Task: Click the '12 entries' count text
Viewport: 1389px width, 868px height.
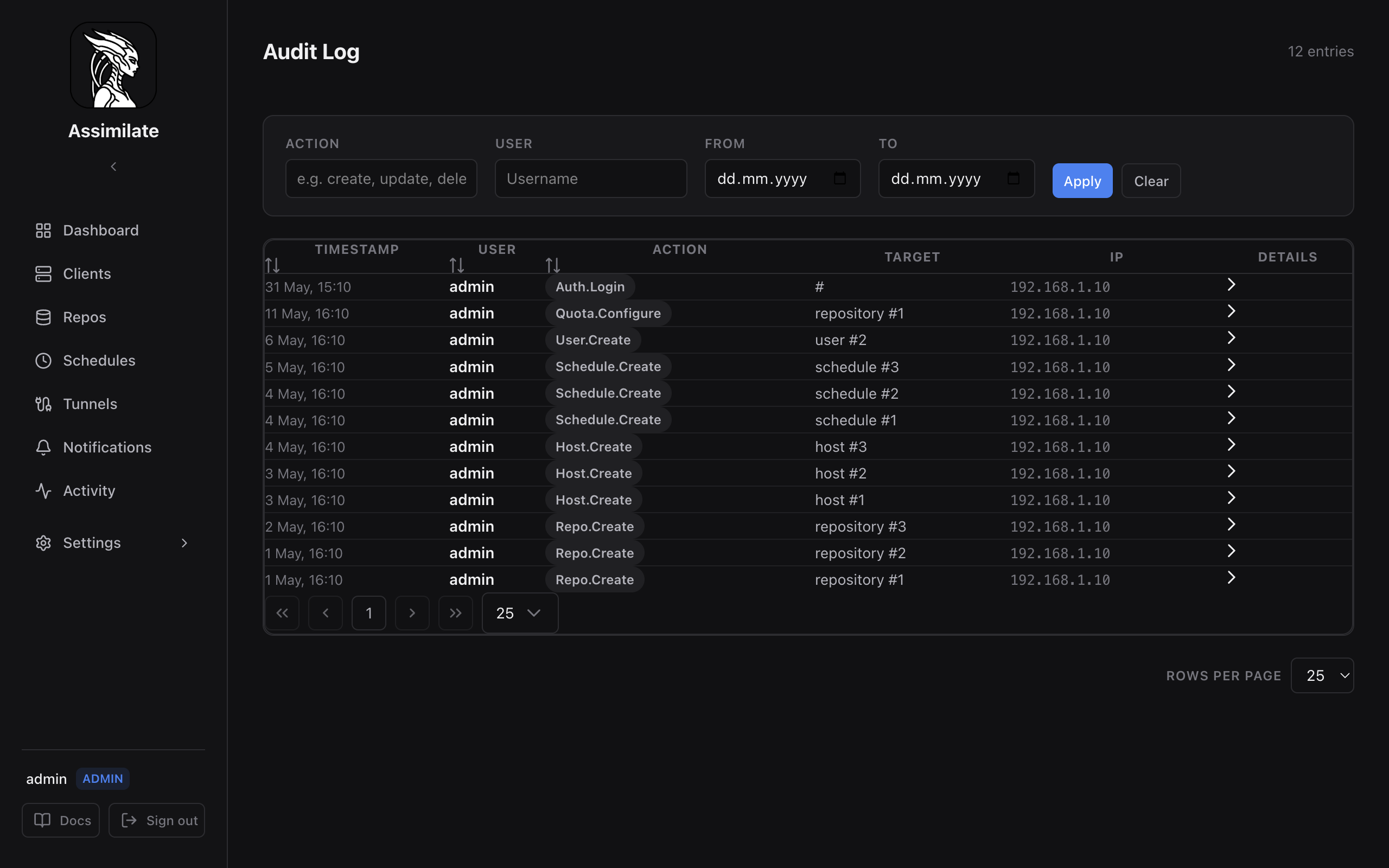Action: 1321,52
